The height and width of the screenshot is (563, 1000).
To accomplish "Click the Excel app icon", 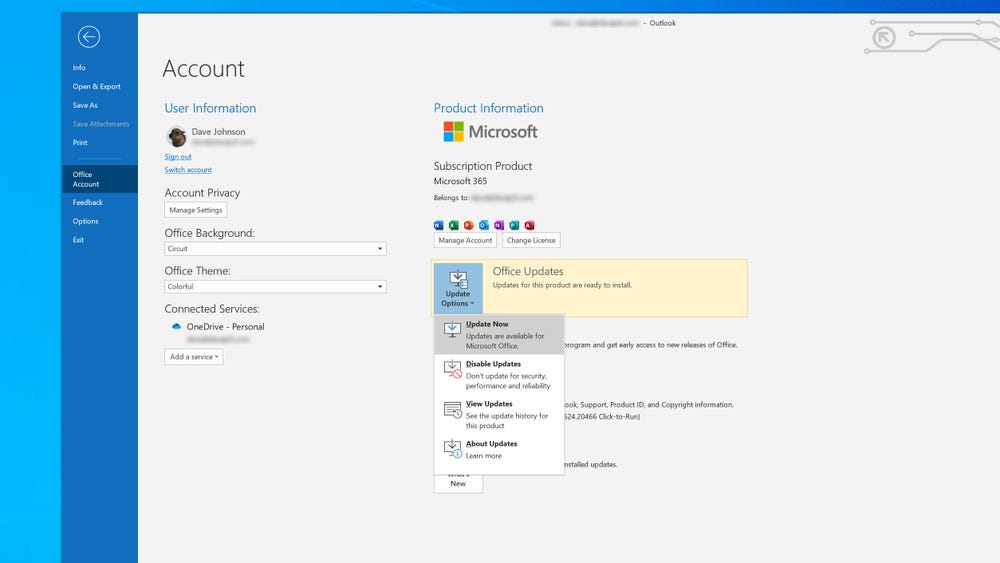I will click(454, 225).
